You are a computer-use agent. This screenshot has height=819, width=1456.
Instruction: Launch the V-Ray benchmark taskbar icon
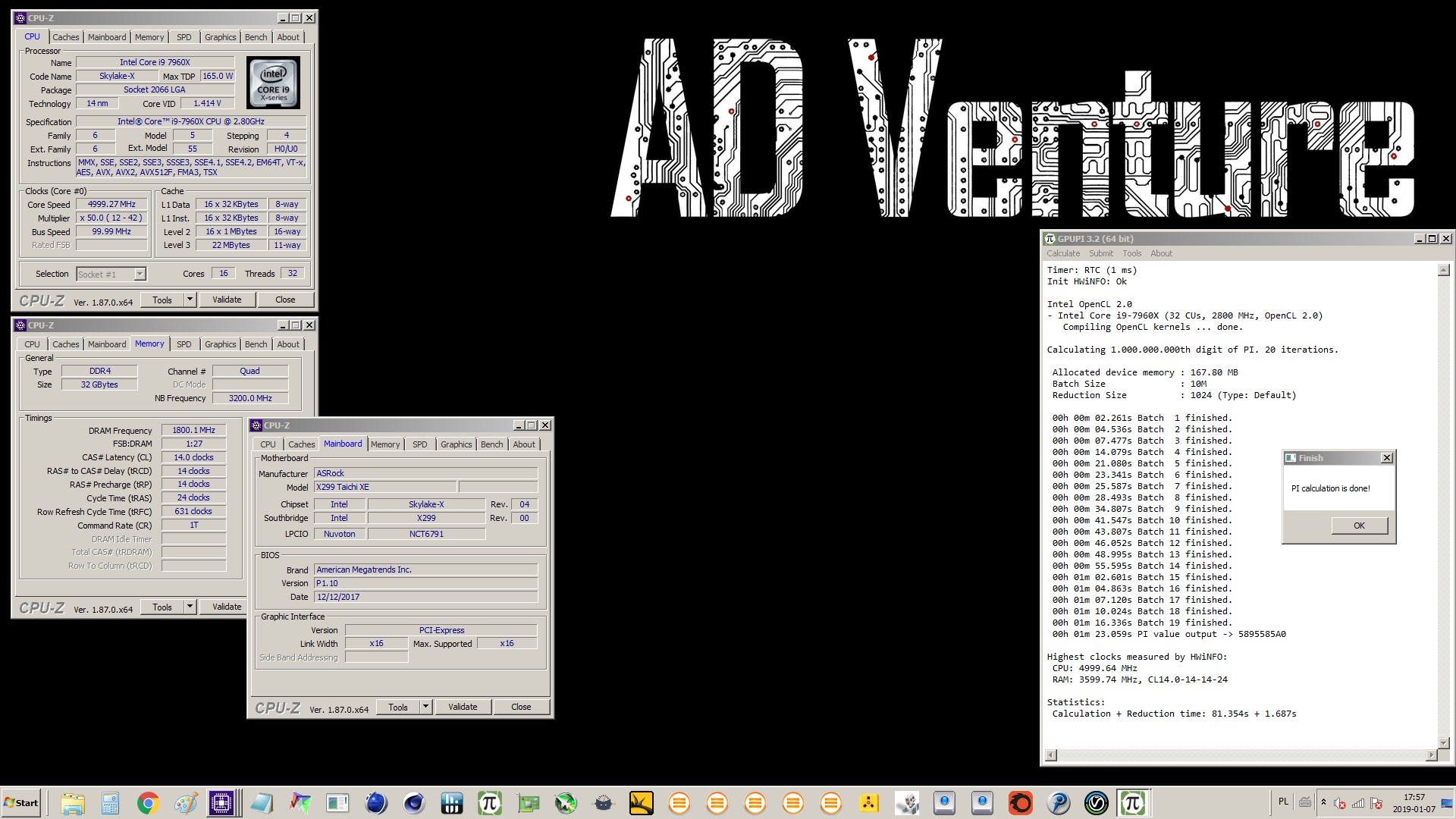[x=1097, y=803]
